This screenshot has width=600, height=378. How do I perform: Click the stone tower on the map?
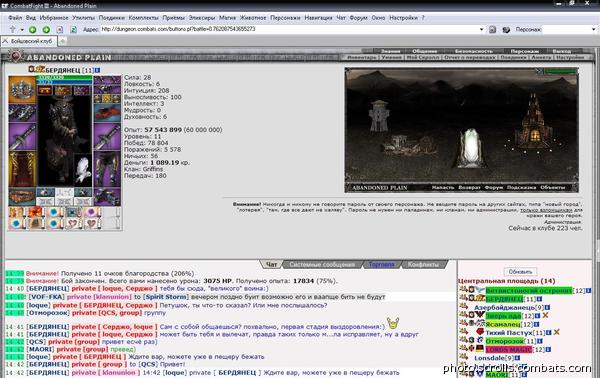tap(379, 116)
